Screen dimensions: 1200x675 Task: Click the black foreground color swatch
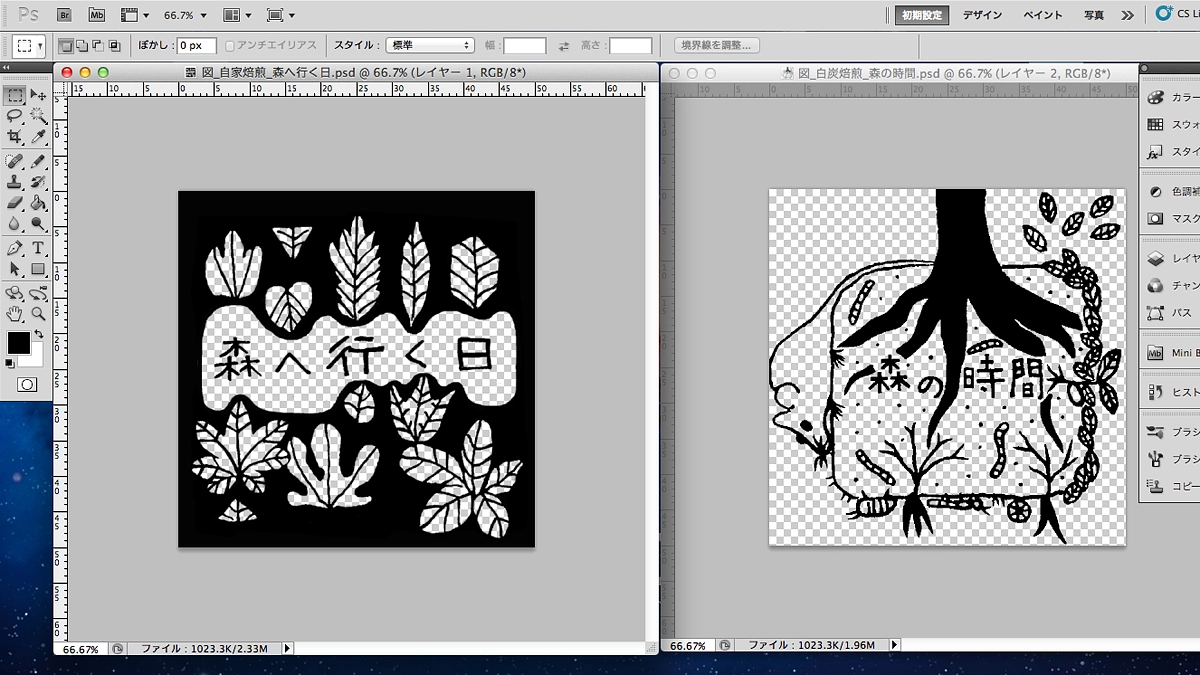17,343
